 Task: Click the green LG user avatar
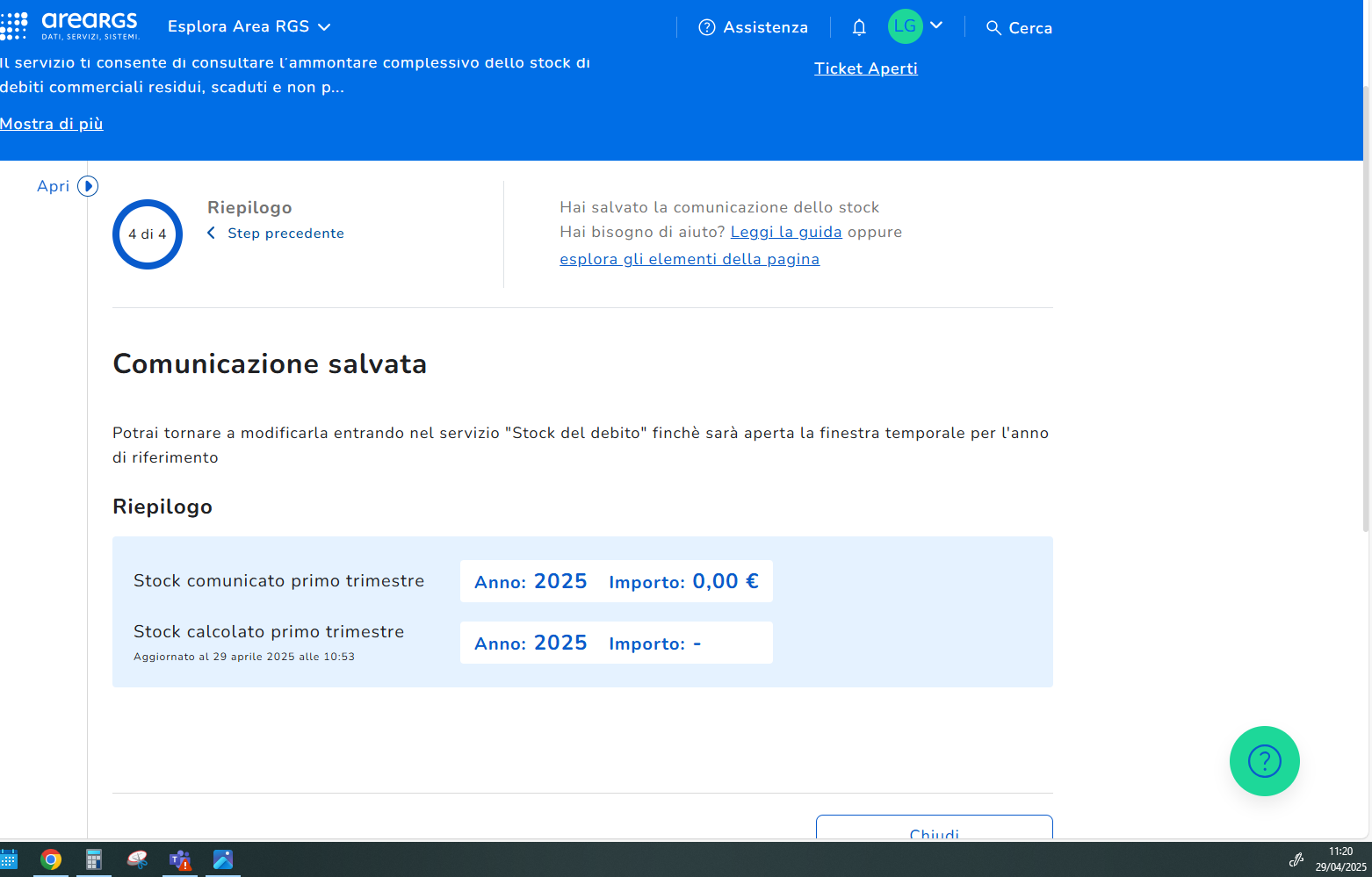point(905,26)
